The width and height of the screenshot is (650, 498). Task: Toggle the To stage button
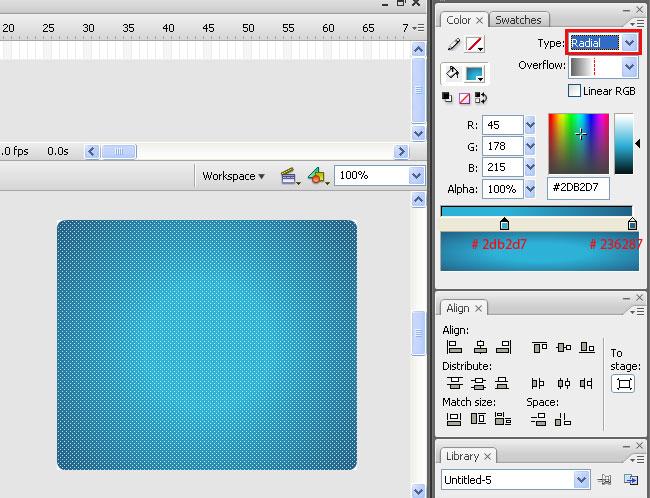(x=623, y=384)
